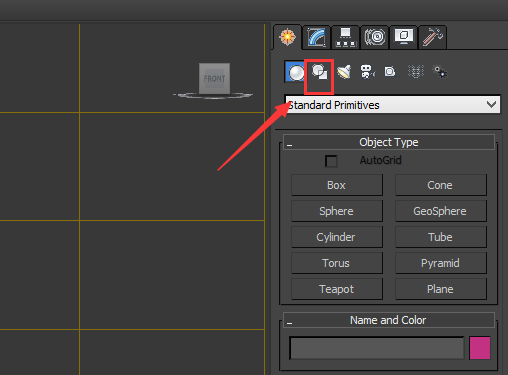Select the Tube primitive button
This screenshot has height=375, width=508.
(441, 237)
